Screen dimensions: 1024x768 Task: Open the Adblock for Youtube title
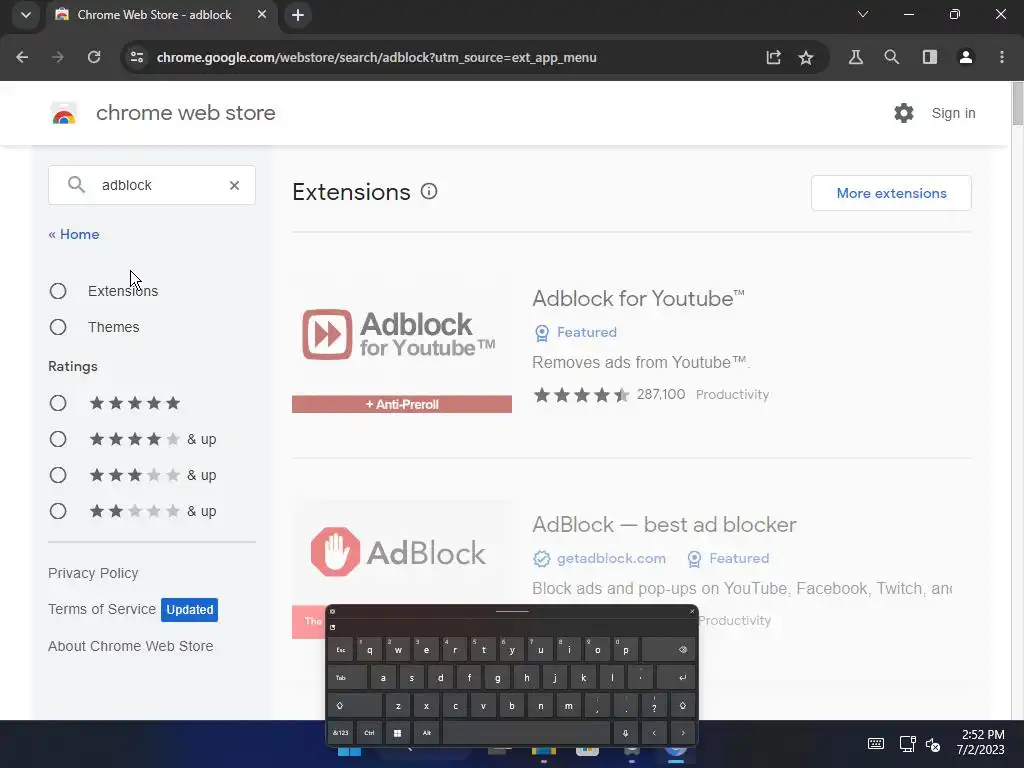click(639, 298)
